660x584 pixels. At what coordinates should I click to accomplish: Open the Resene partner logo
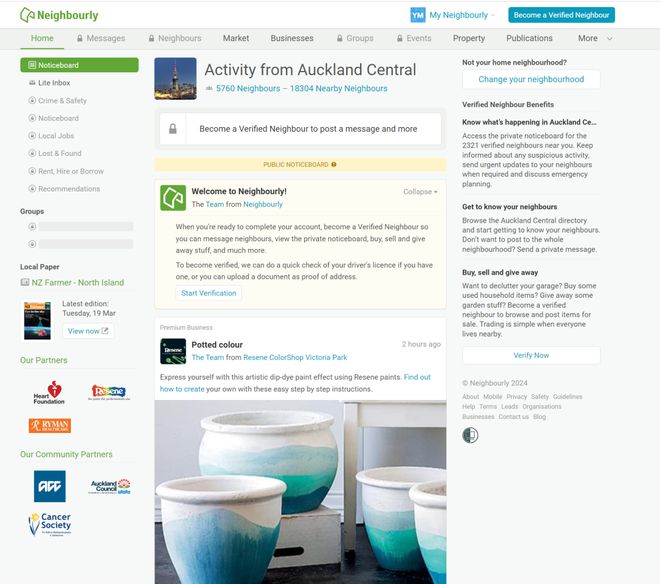pyautogui.click(x=109, y=392)
